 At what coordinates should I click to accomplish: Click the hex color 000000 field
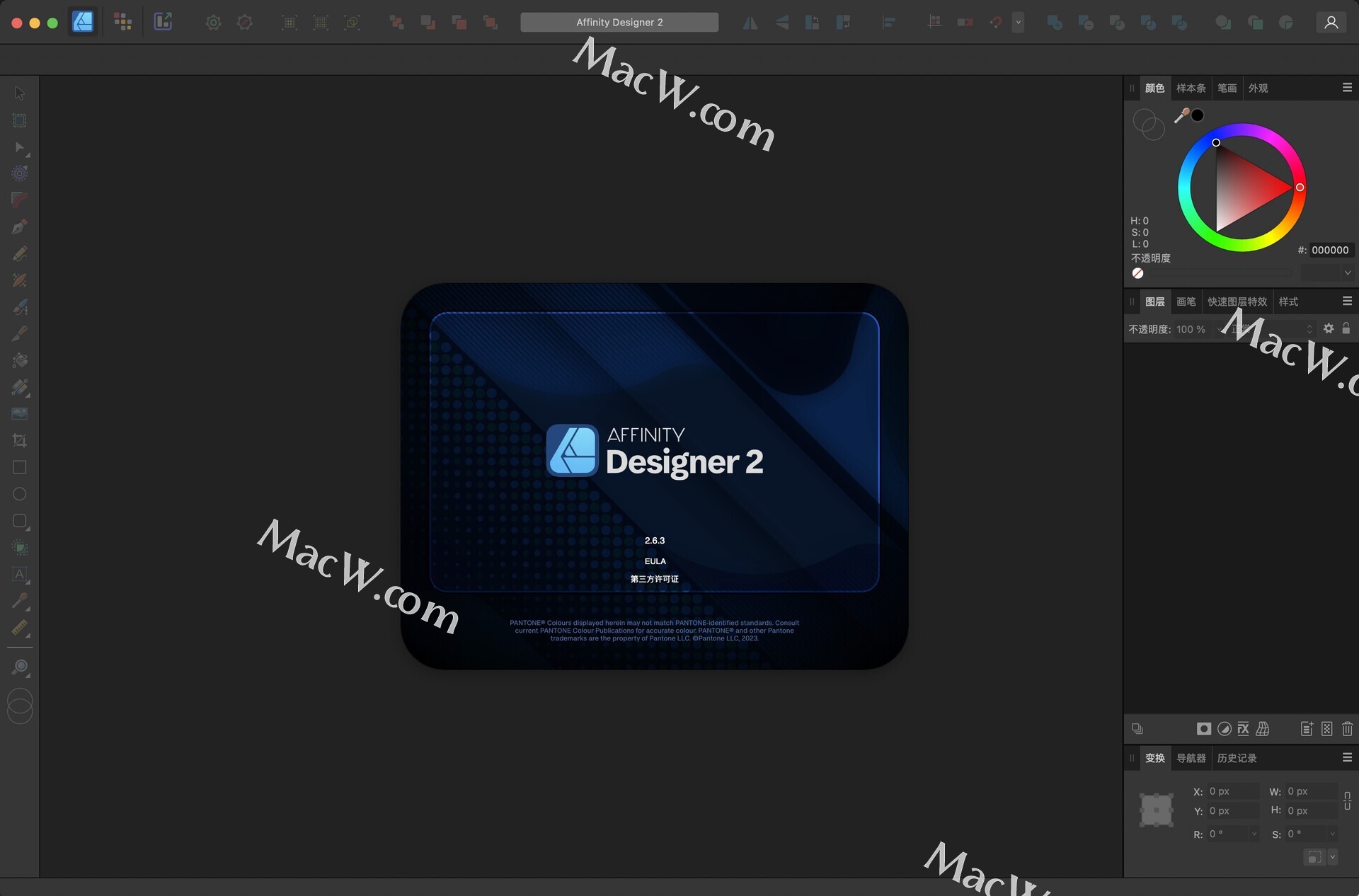coord(1331,250)
